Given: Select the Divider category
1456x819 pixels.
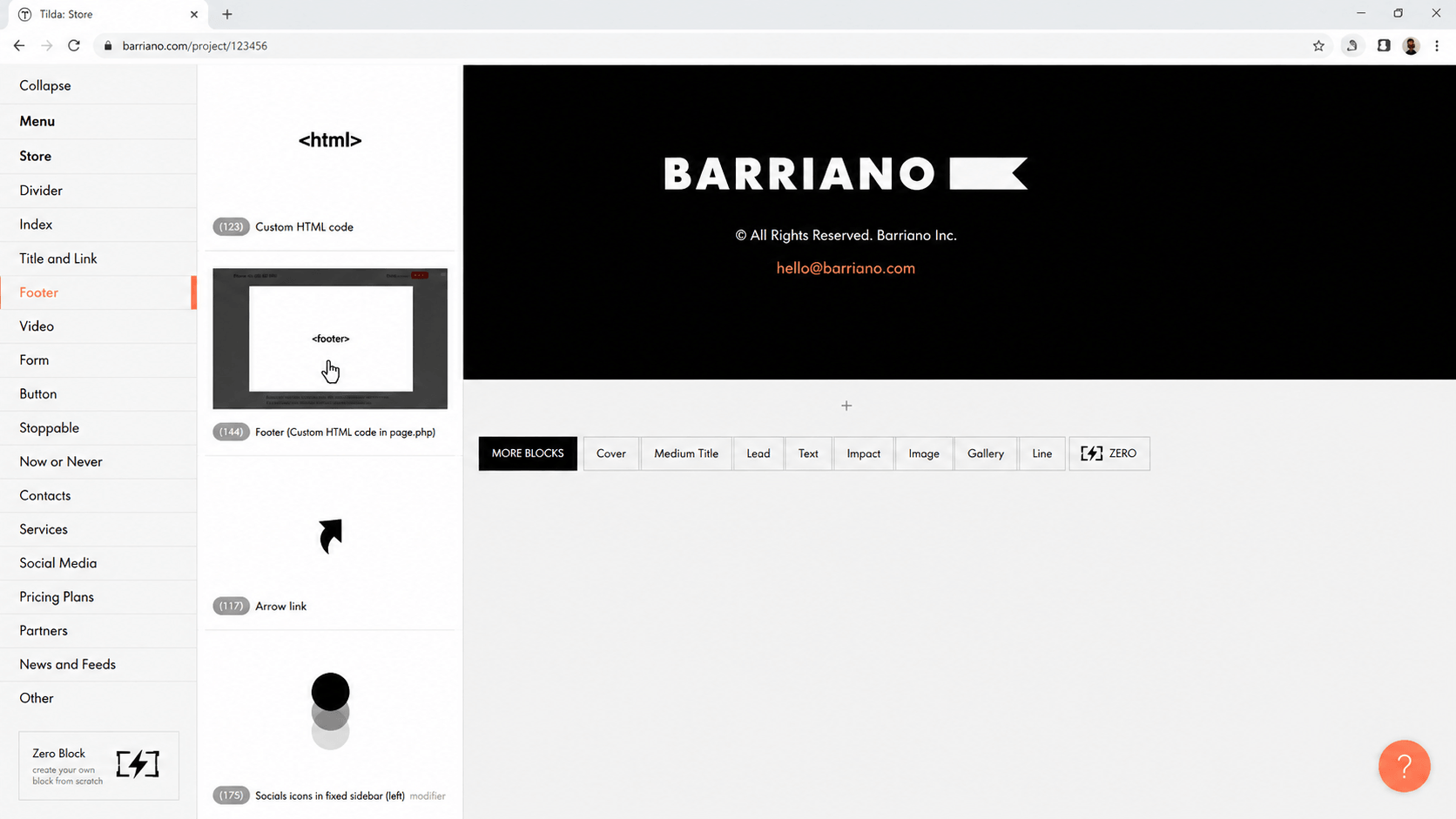Looking at the screenshot, I should pyautogui.click(x=98, y=190).
